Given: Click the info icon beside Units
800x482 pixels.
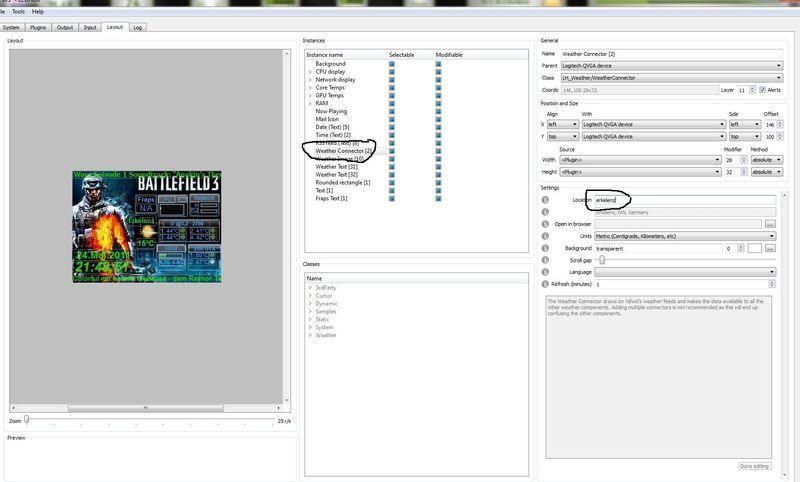Looking at the screenshot, I should 545,236.
